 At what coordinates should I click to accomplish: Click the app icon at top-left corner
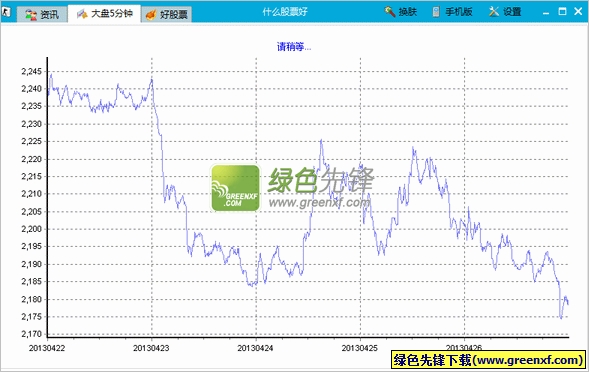[x=6, y=12]
